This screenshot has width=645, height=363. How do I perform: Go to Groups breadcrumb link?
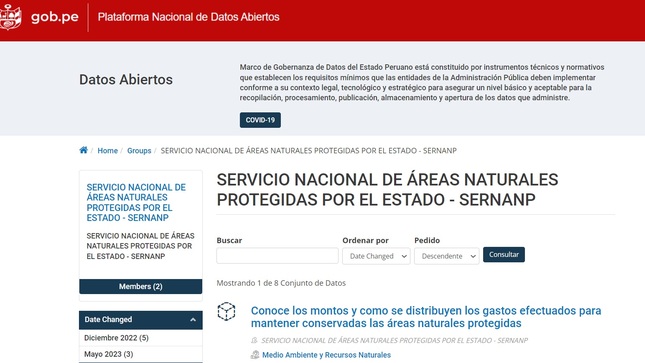pos(139,151)
